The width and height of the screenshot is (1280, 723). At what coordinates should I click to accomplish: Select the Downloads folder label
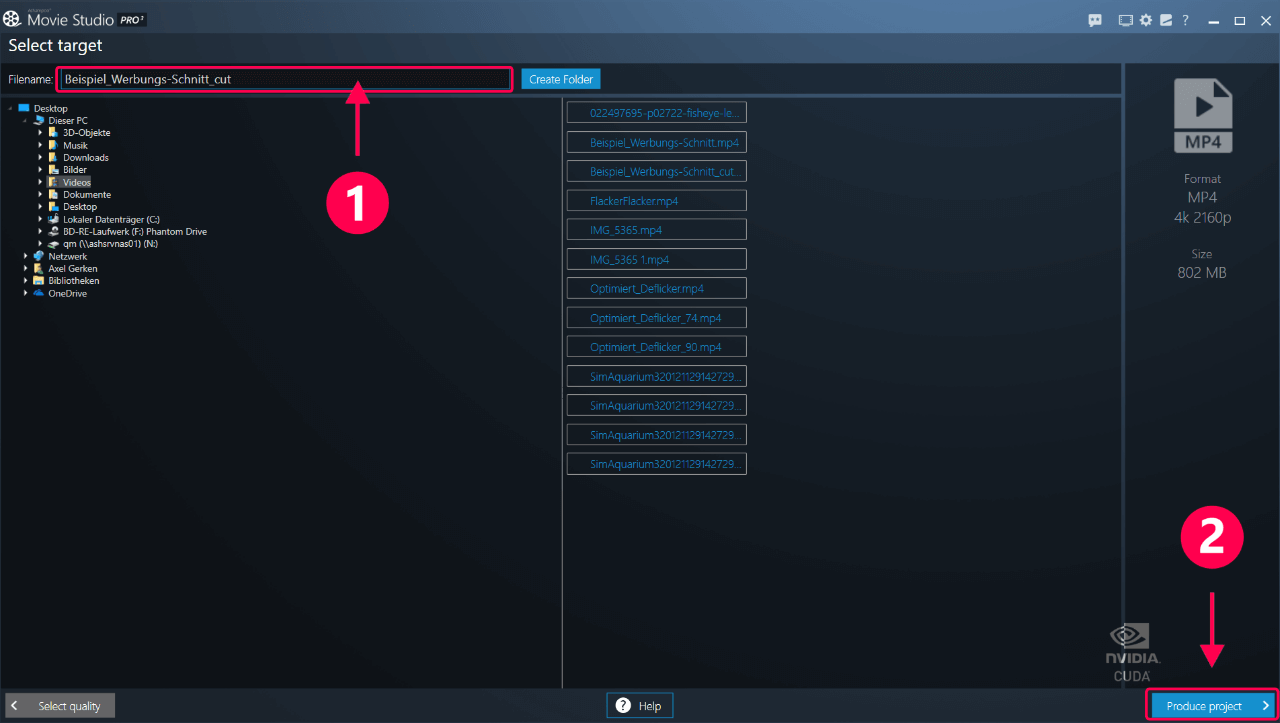pyautogui.click(x=86, y=157)
